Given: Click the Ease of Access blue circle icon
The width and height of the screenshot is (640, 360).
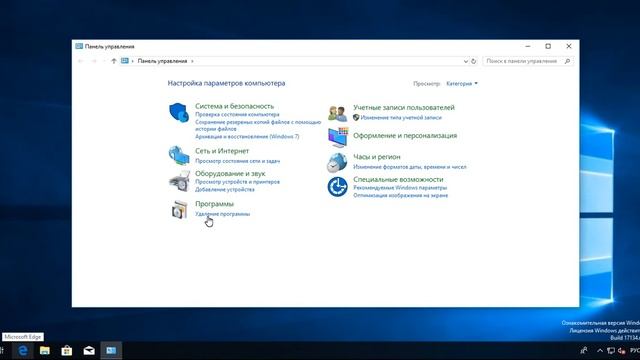Looking at the screenshot, I should (338, 187).
